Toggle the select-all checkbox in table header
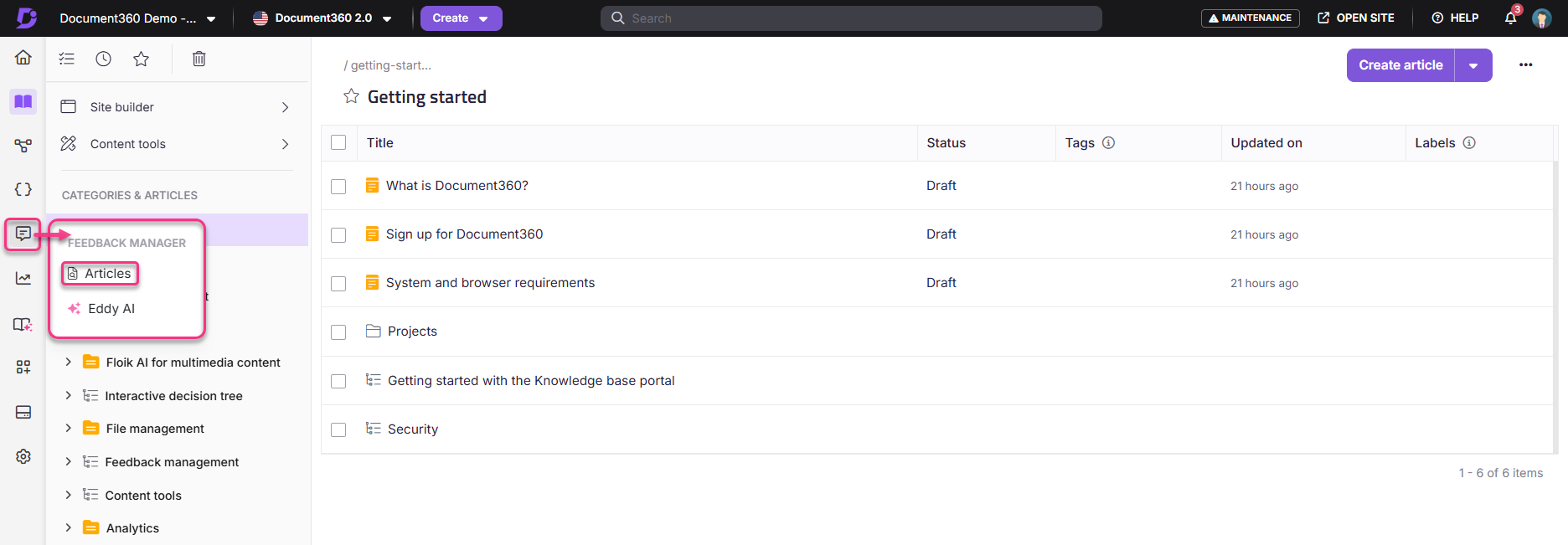The width and height of the screenshot is (1568, 545). click(338, 143)
